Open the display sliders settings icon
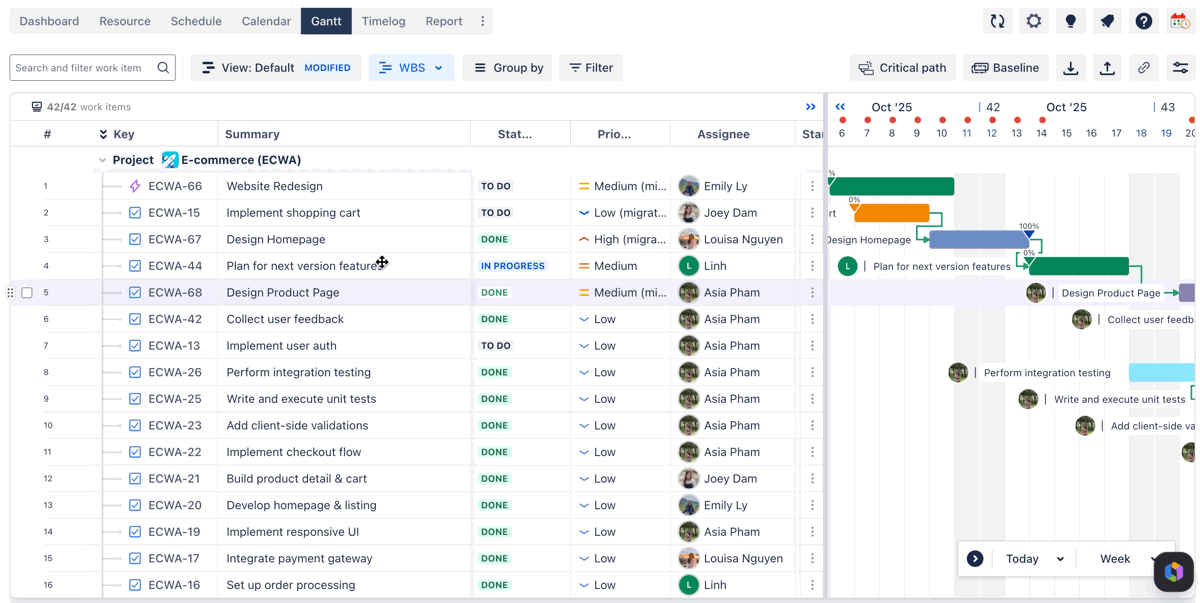The height and width of the screenshot is (603, 1200). point(1180,68)
